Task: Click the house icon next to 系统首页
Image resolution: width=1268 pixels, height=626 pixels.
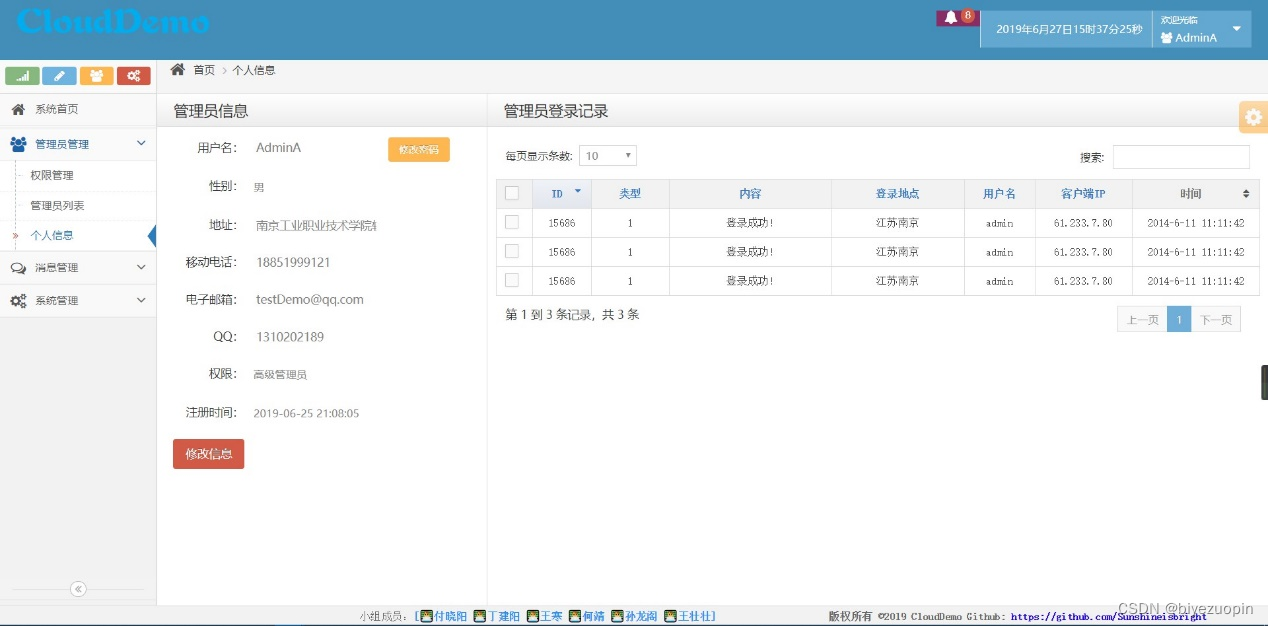Action: click(x=18, y=109)
